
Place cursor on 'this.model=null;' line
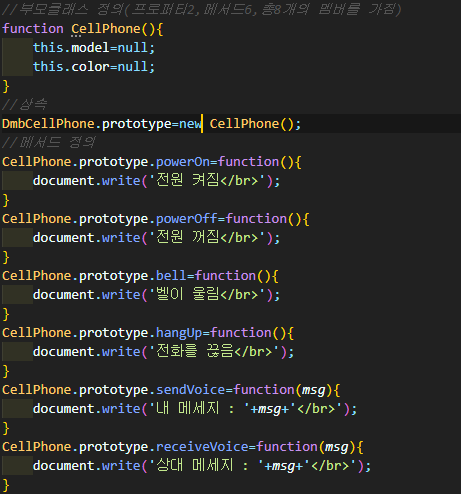pos(94,48)
